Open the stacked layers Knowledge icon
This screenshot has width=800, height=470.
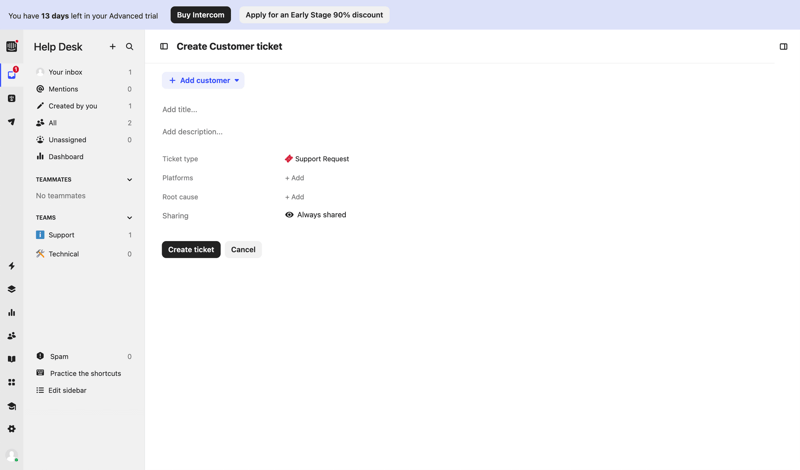(11, 289)
